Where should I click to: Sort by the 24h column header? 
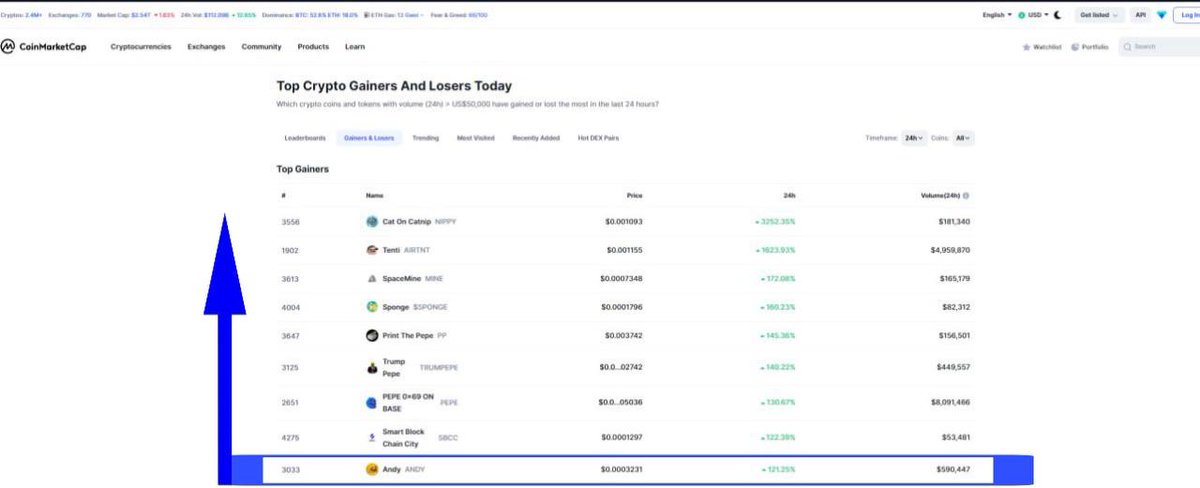(x=790, y=196)
